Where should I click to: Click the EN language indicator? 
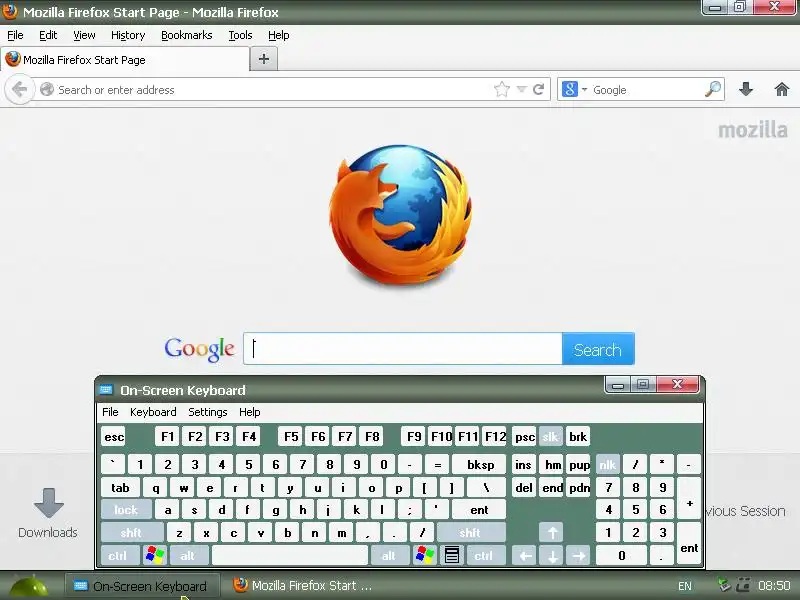(x=685, y=586)
